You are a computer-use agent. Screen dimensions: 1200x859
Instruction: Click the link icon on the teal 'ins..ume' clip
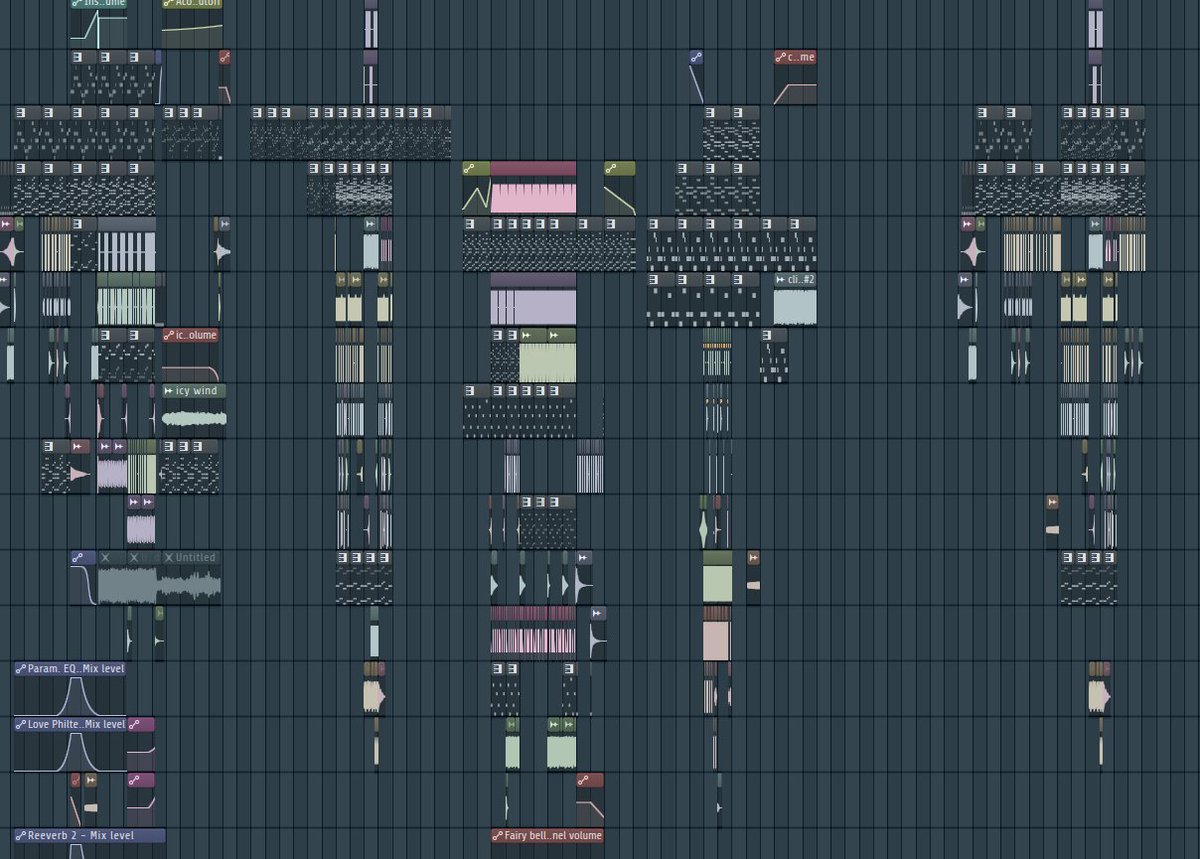coord(75,3)
